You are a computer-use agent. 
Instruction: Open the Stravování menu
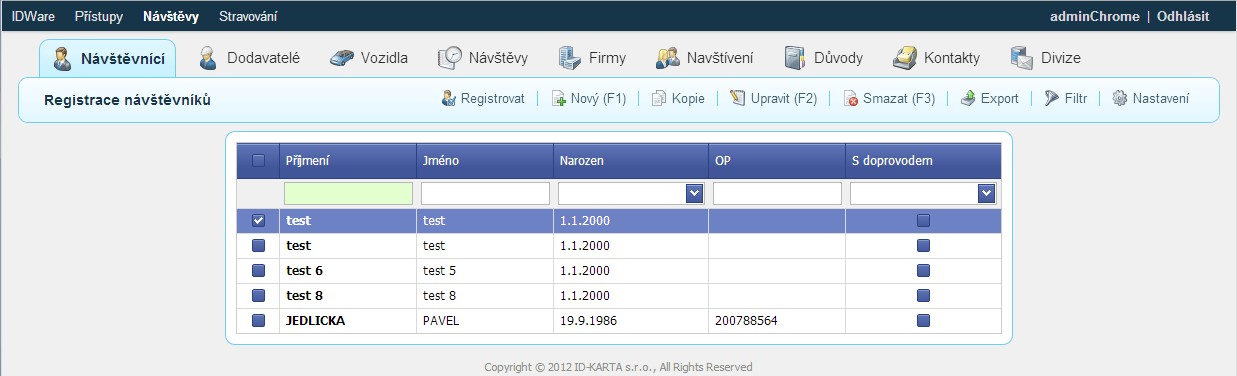click(x=248, y=16)
